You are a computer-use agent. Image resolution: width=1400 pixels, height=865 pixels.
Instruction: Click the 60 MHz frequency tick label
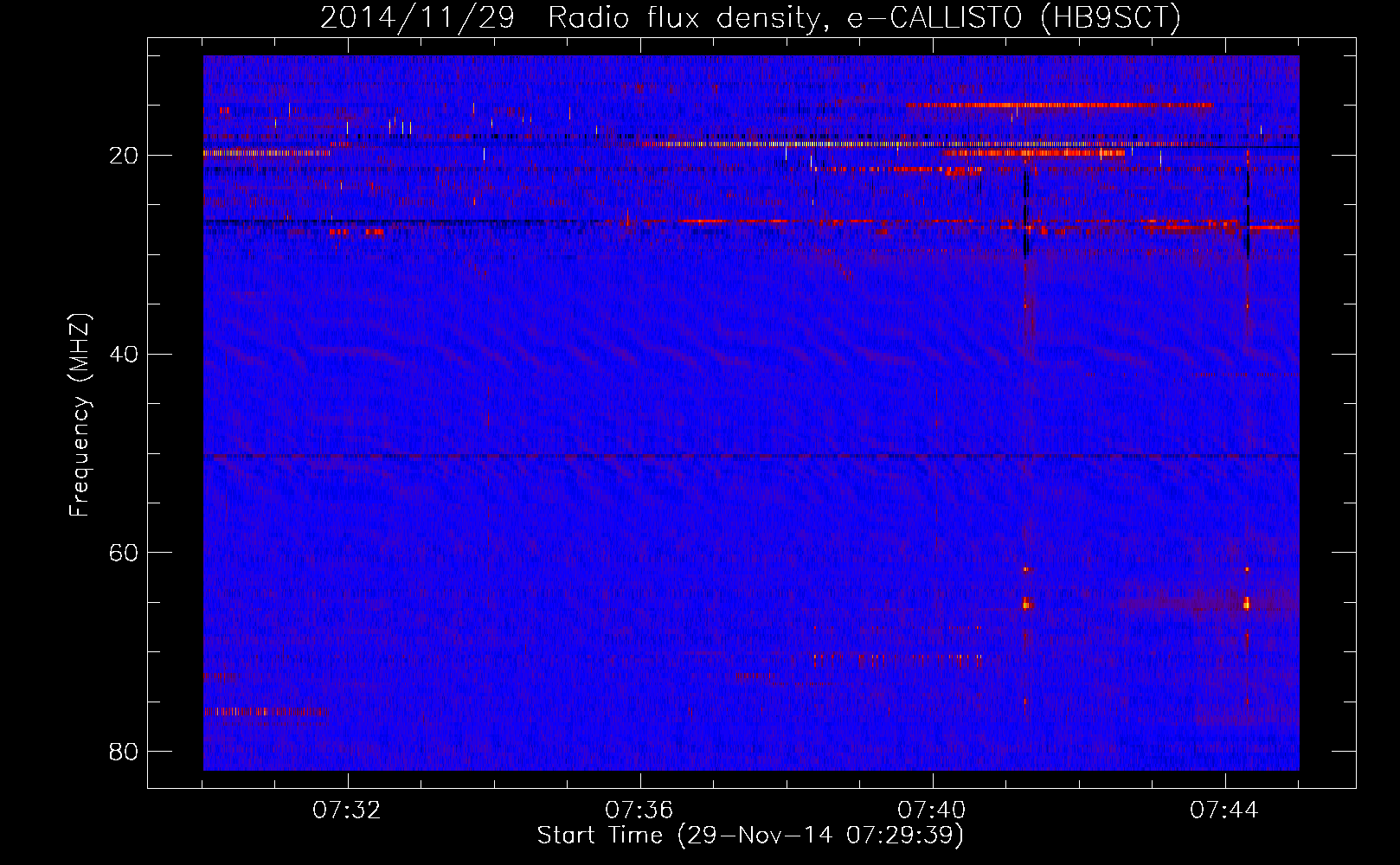[x=125, y=552]
